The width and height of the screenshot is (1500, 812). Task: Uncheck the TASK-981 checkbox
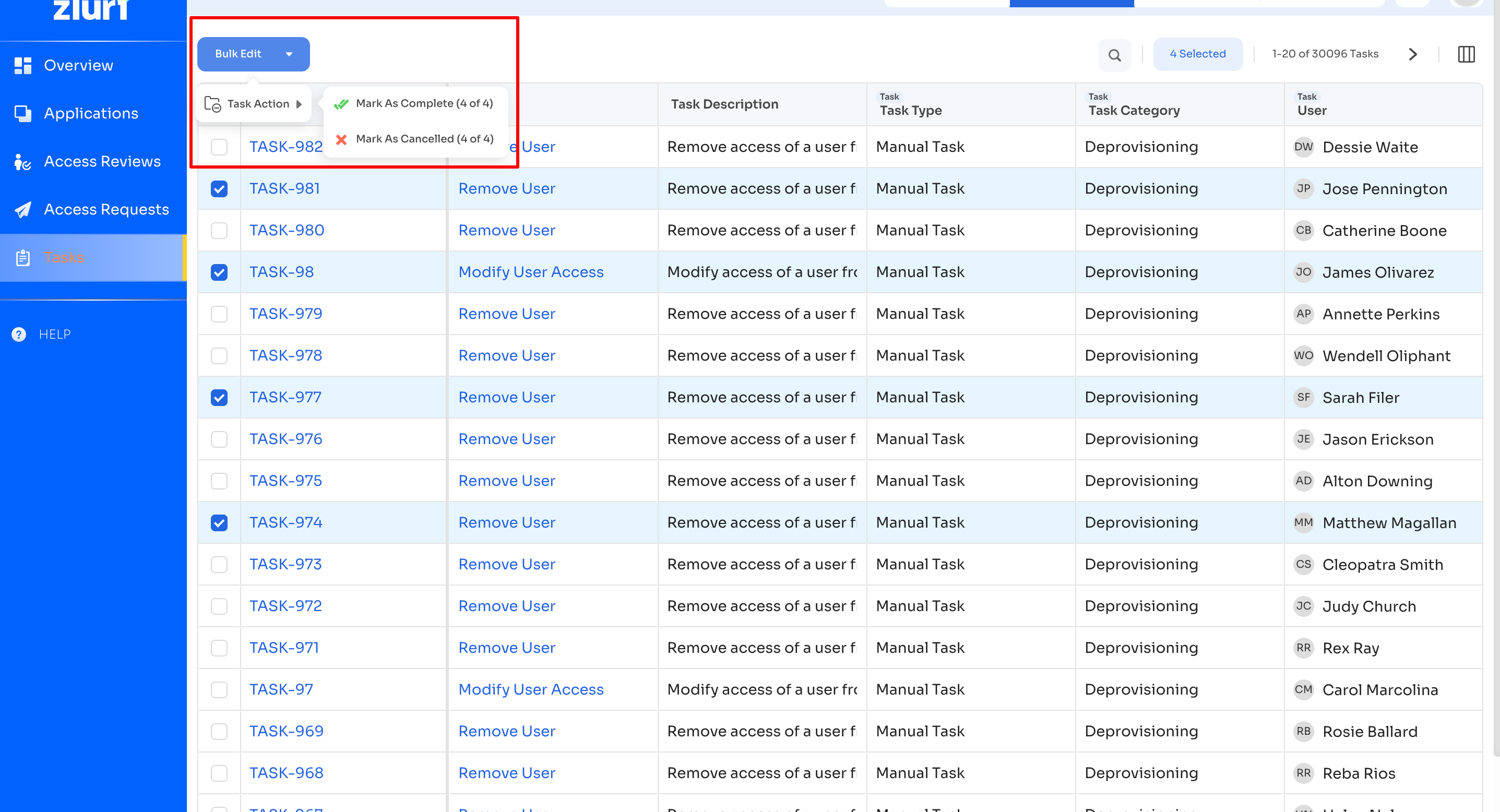219,188
